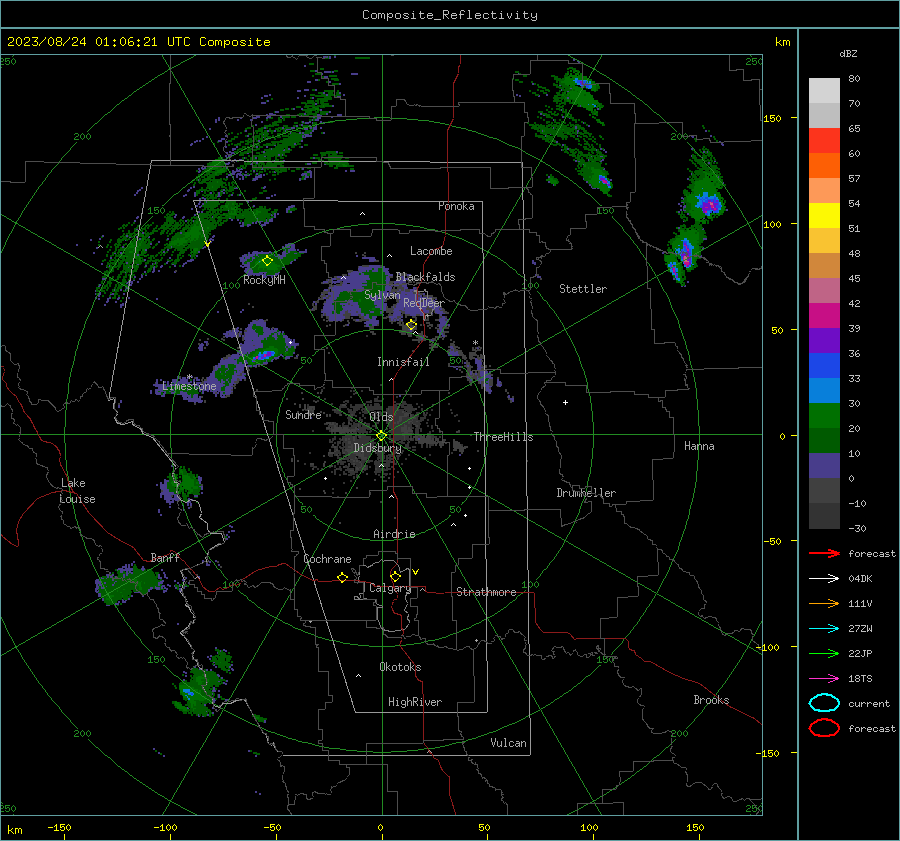Viewport: 900px width, 841px height.
Task: Click the Strathmore city label
Action: (486, 592)
